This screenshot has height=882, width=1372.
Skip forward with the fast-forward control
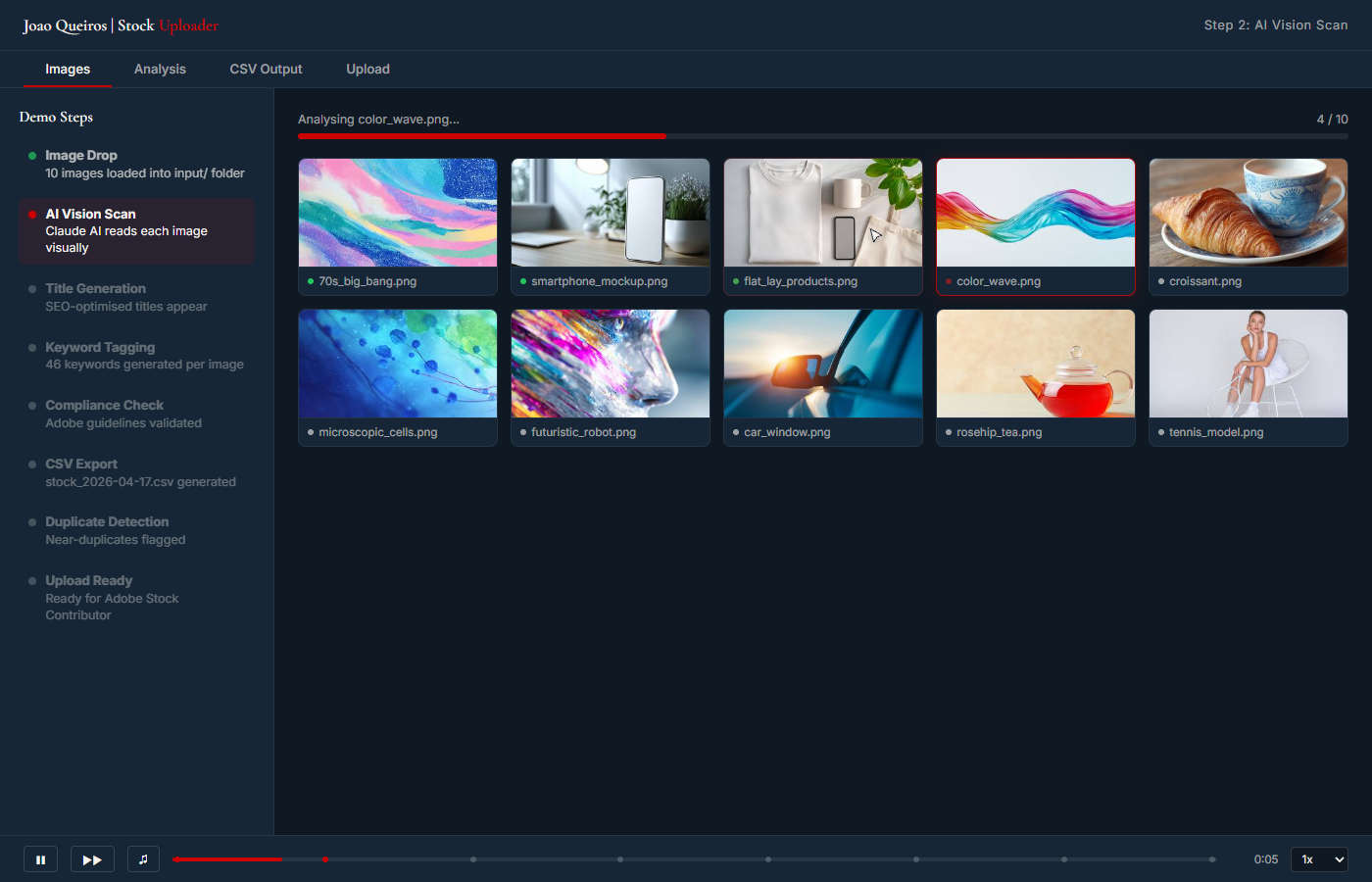92,858
